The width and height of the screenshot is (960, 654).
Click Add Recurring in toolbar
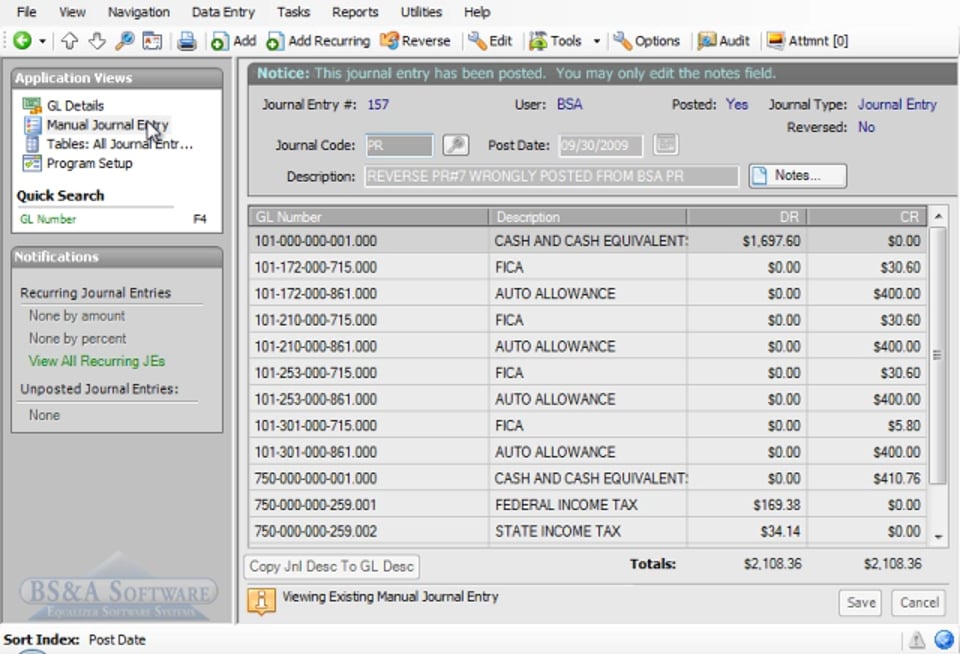(318, 41)
